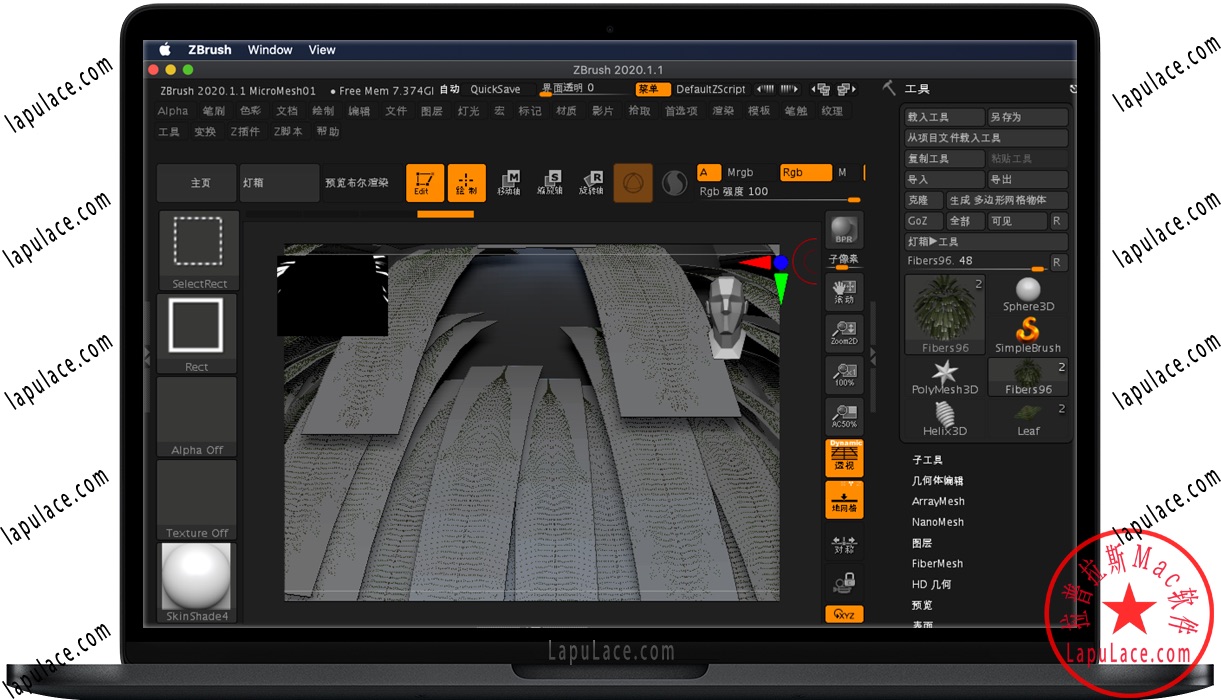Select the Scroll (滚动) hand icon
Screen dimensions: 1221x700
(844, 290)
